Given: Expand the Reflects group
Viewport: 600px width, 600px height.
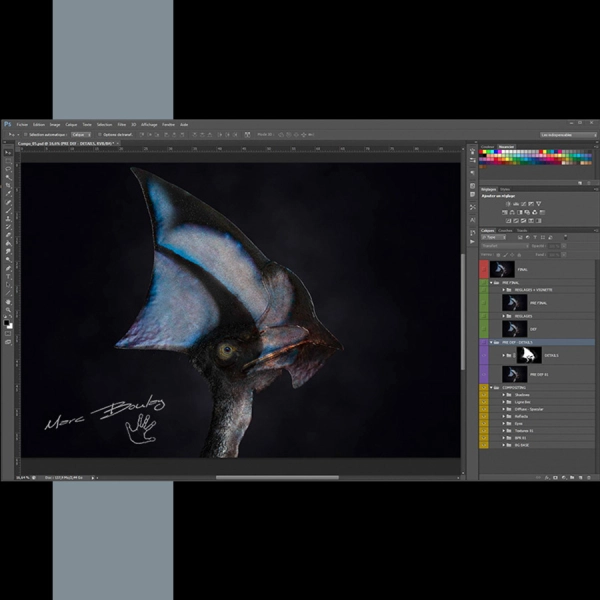Looking at the screenshot, I should [504, 416].
